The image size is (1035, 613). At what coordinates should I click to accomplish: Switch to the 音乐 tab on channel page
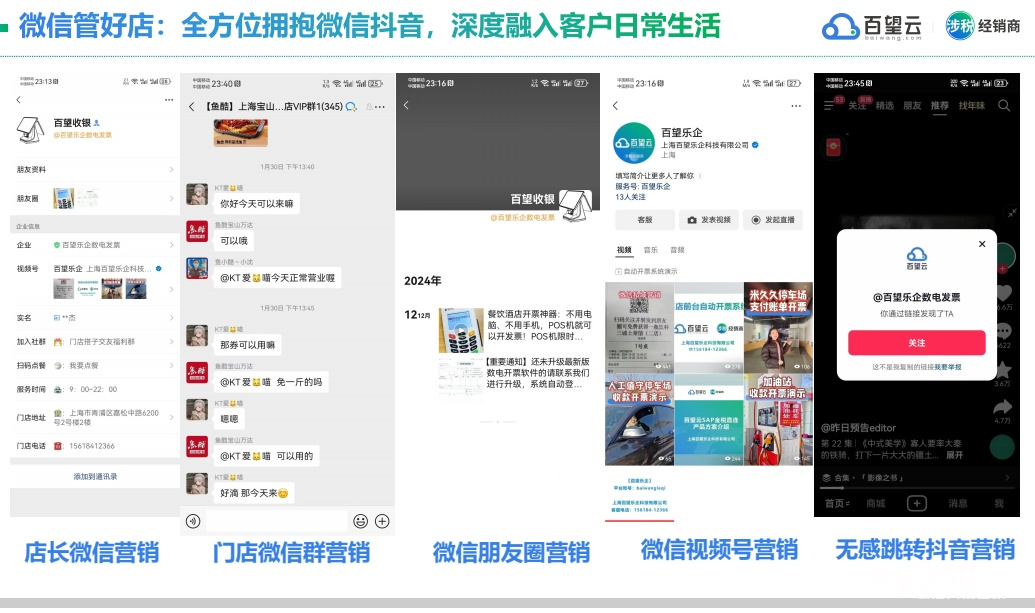pos(651,250)
